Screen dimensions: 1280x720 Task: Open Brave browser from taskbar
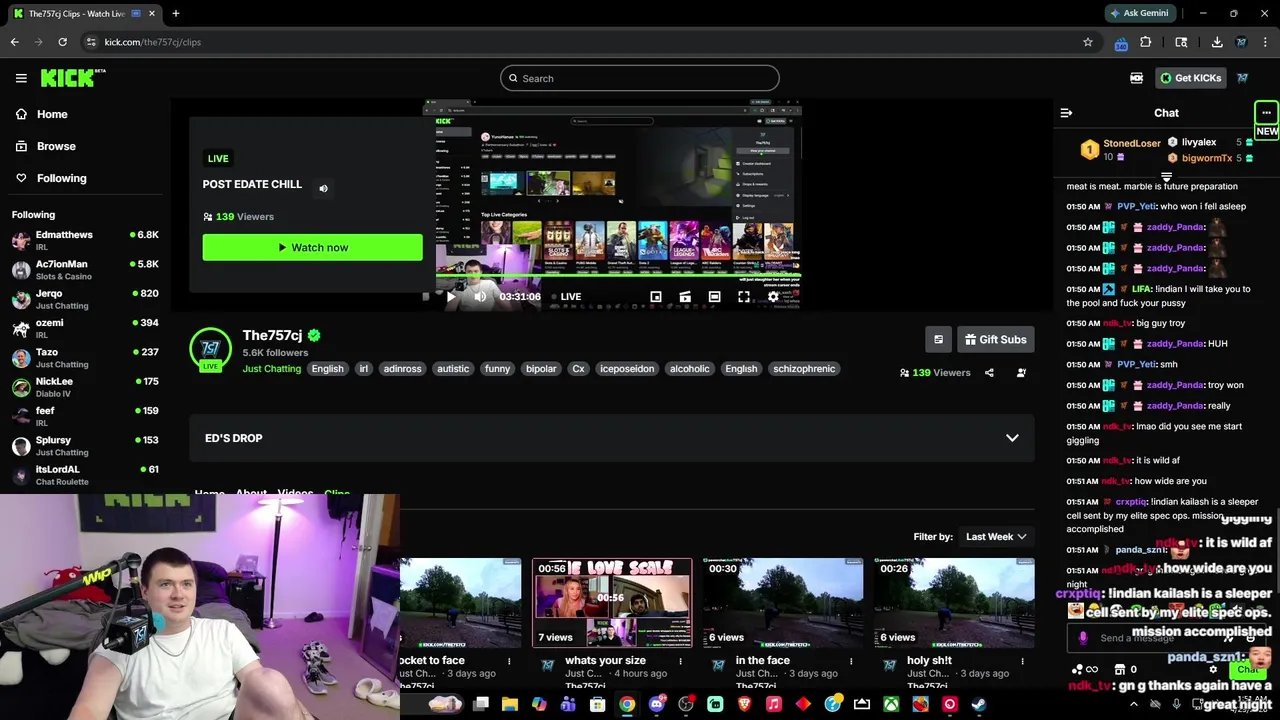click(744, 704)
